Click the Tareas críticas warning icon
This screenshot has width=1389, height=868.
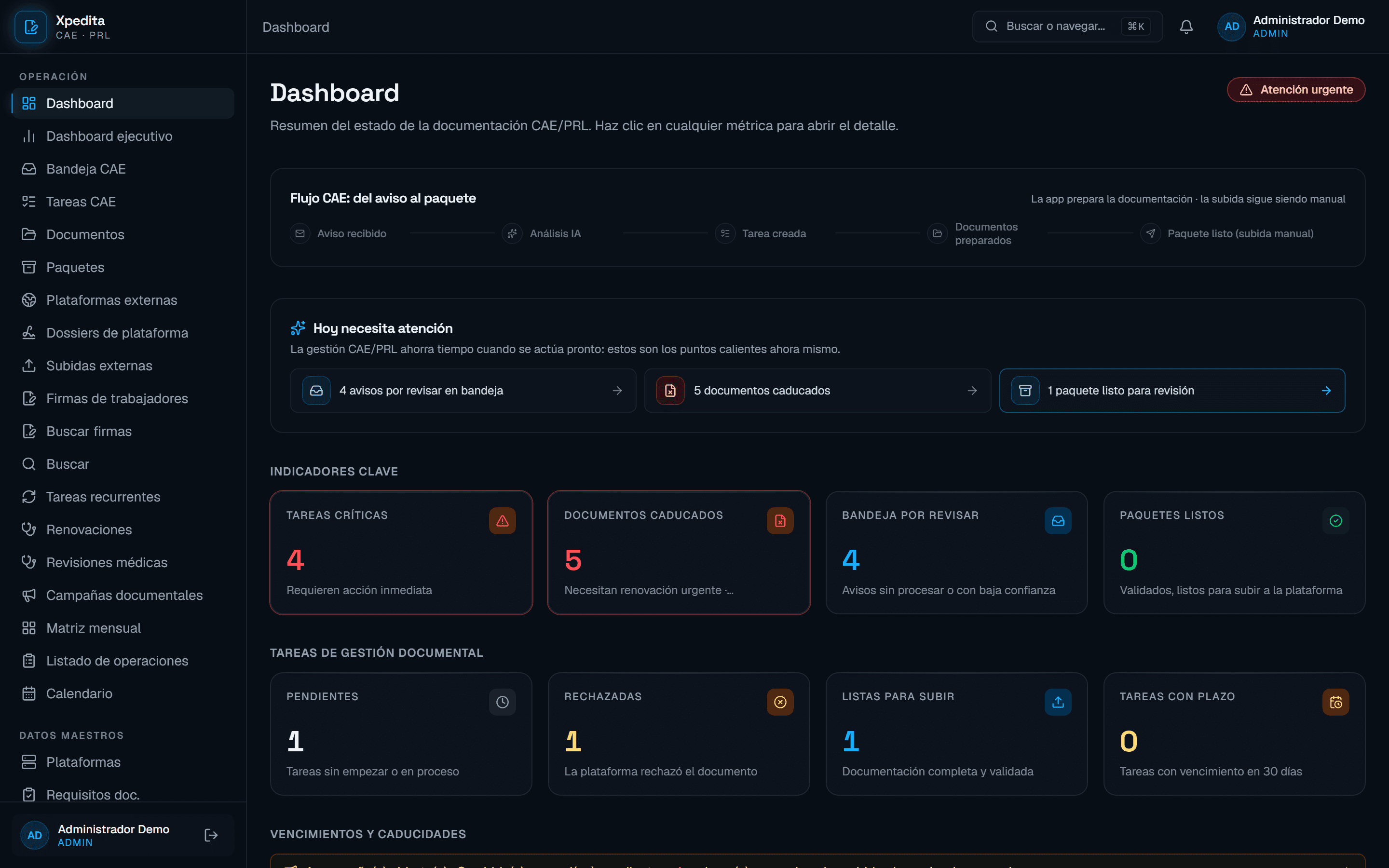pos(502,521)
